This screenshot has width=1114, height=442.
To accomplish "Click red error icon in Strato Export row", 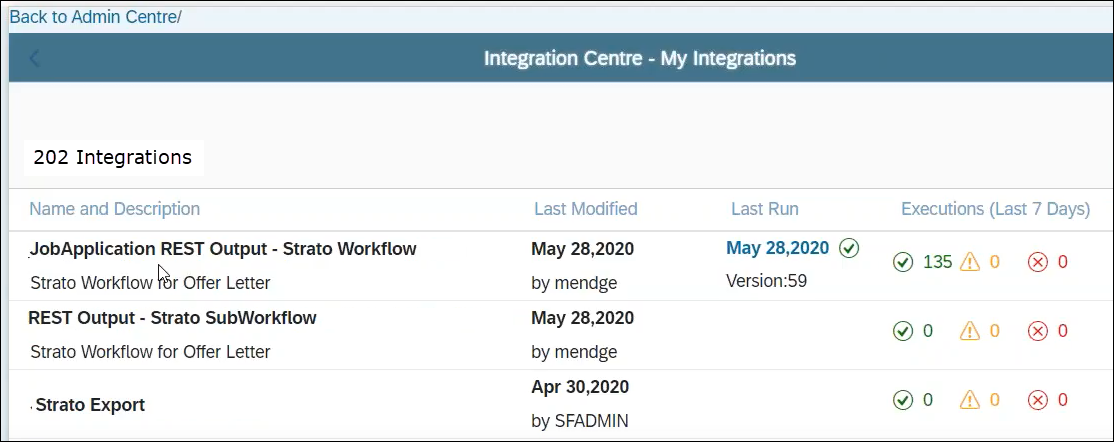I will pos(1038,400).
